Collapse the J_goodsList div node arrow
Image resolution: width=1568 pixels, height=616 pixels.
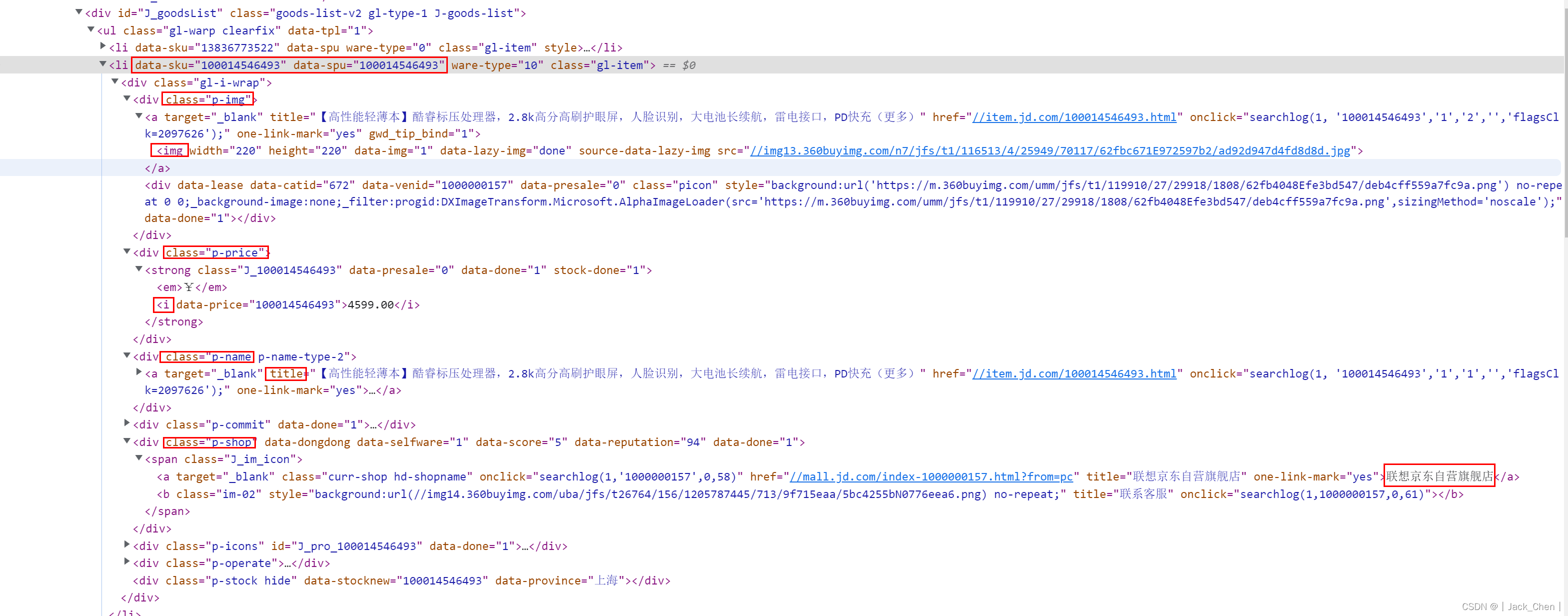(78, 11)
